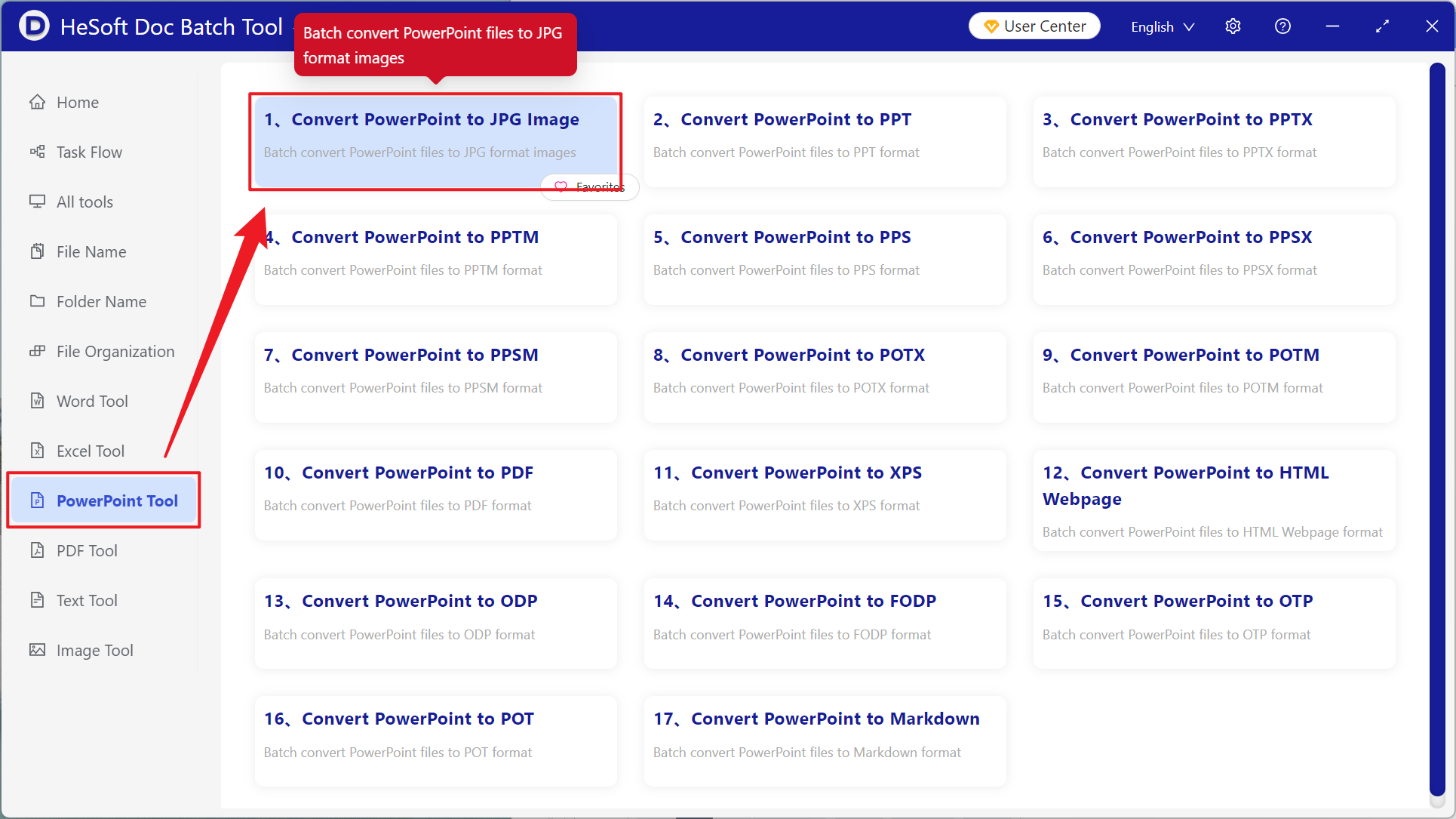Viewport: 1456px width, 819px height.
Task: Click the vertical scrollbar on right
Action: [1436, 429]
